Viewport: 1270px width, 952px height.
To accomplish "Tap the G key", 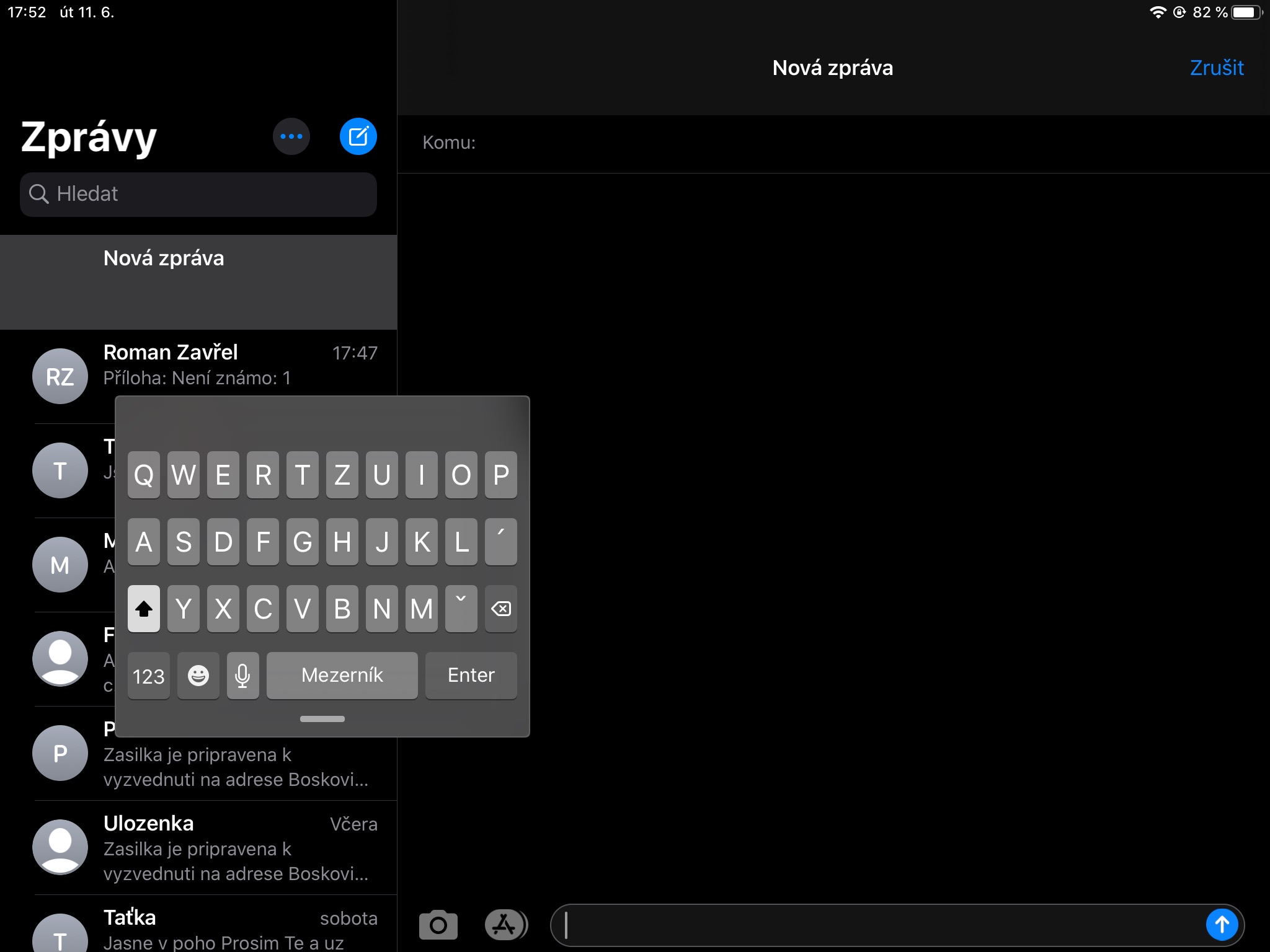I will [303, 542].
